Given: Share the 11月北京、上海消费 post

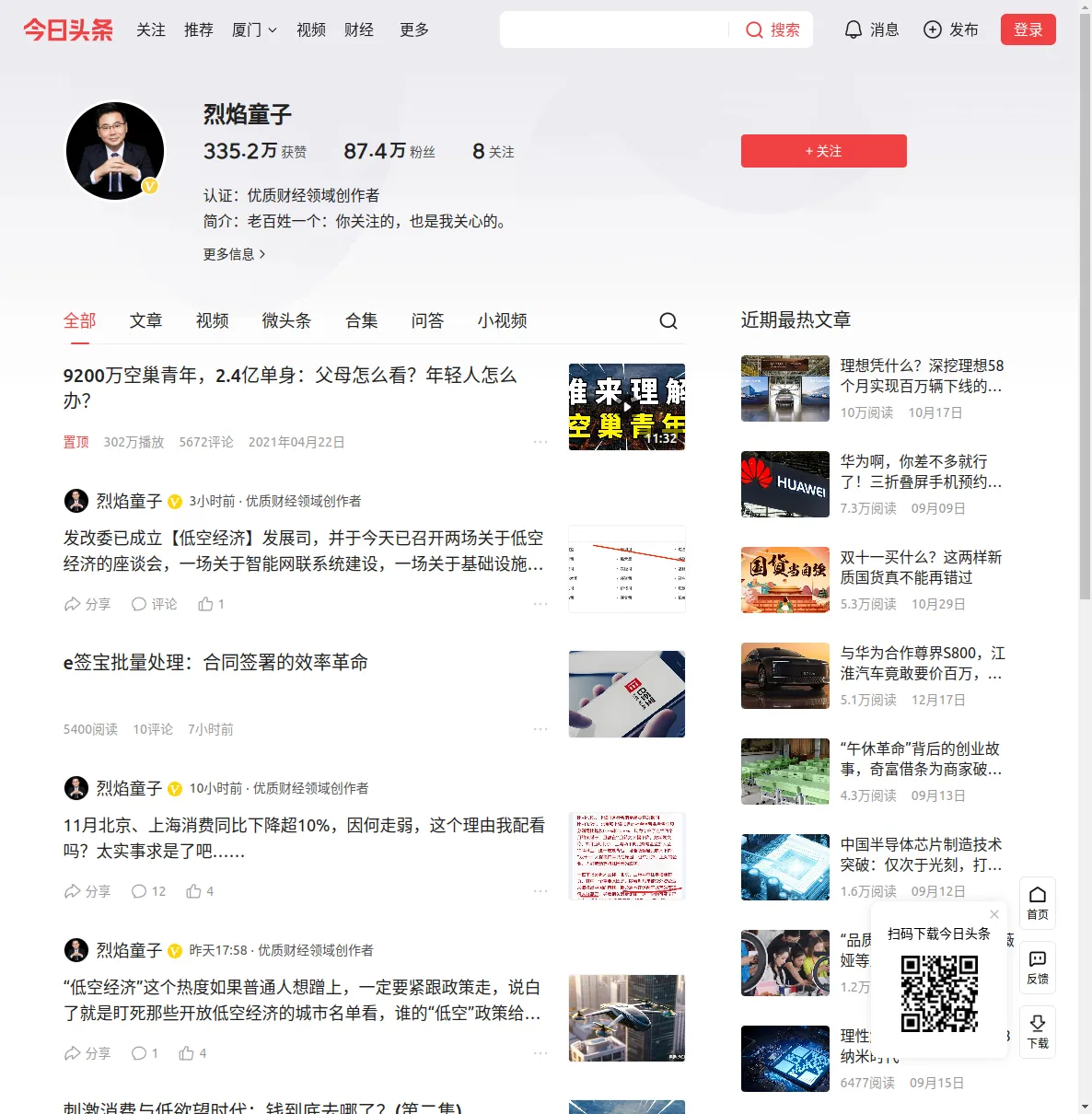Looking at the screenshot, I should [87, 891].
